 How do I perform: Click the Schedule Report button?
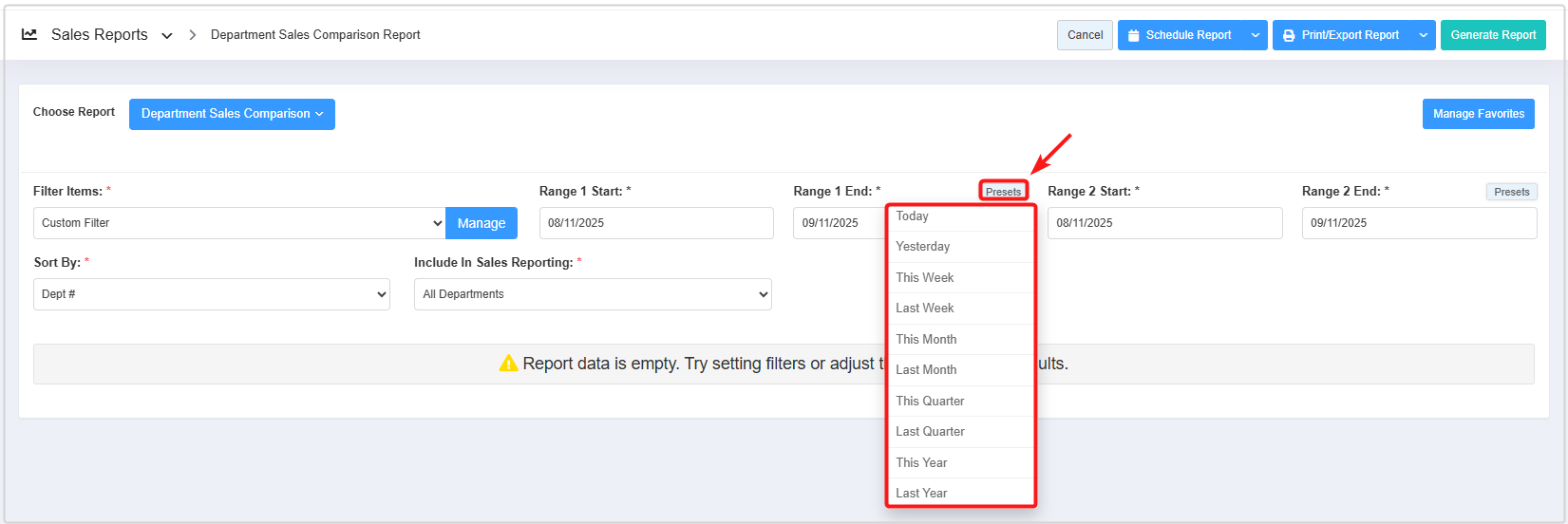(x=1180, y=35)
